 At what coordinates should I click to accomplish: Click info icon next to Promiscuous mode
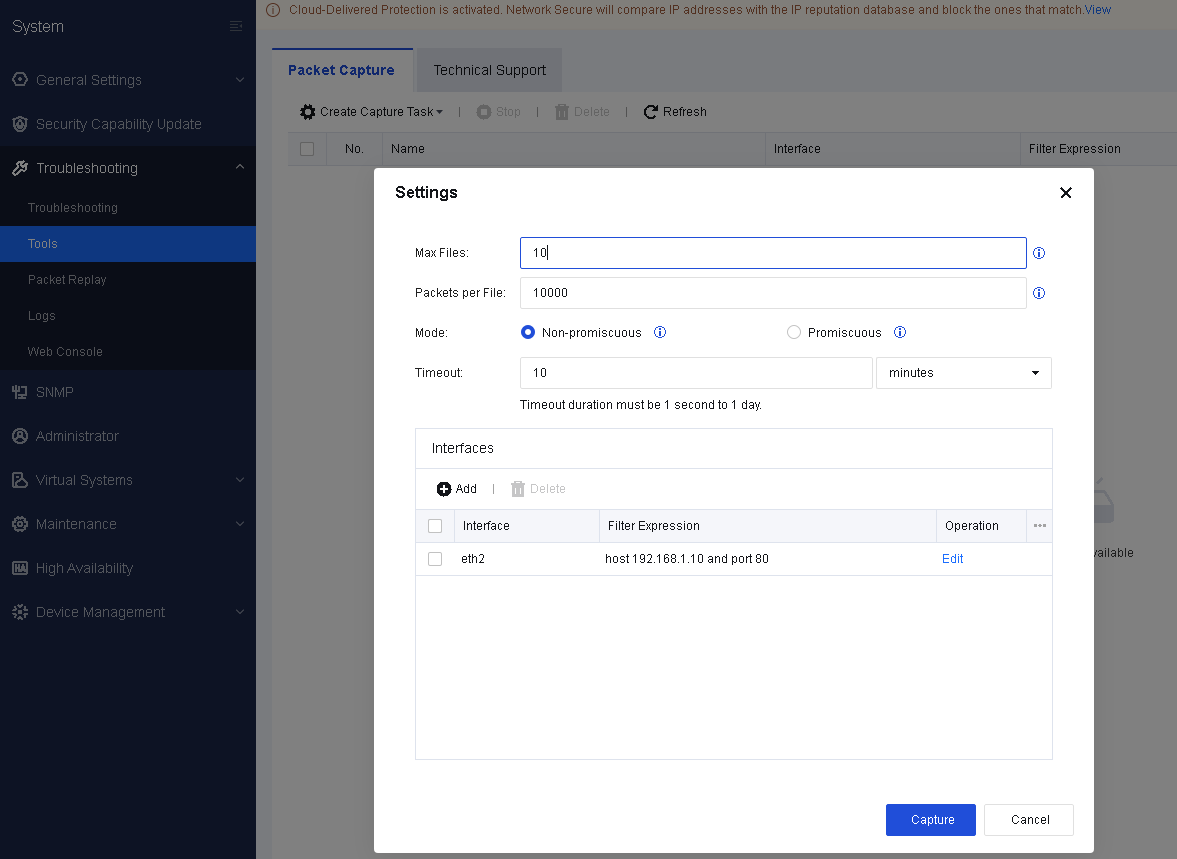pyautogui.click(x=899, y=333)
